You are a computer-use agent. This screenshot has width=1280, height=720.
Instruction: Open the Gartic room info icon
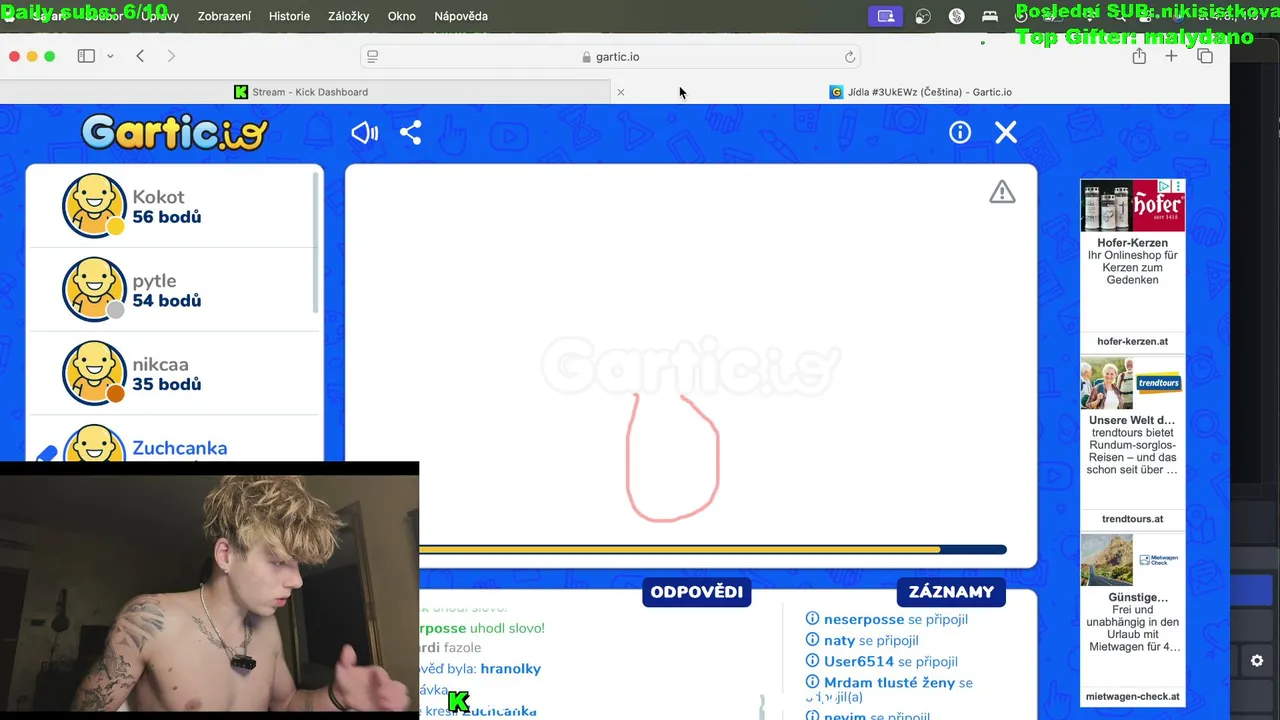click(960, 133)
